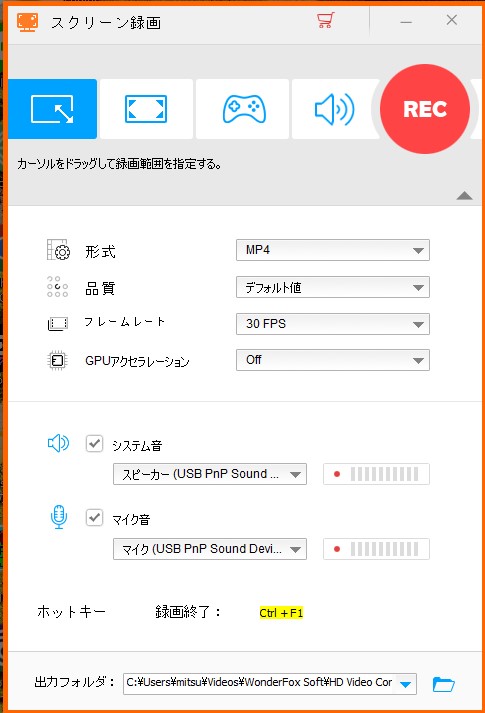Choose speaker device from スピーカー dropdown
The width and height of the screenshot is (485, 713).
click(x=210, y=474)
